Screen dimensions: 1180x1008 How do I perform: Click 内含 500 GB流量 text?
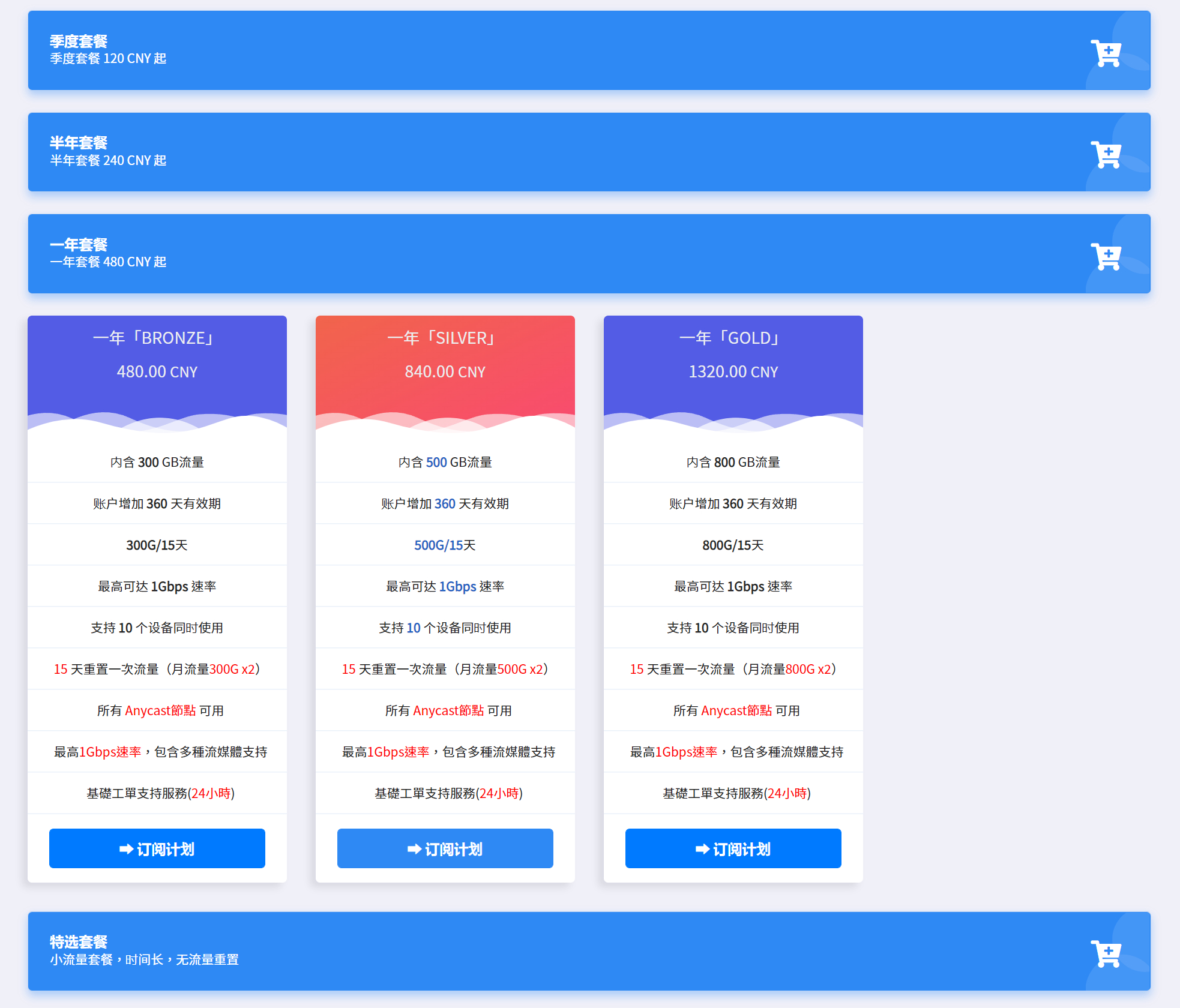pyautogui.click(x=445, y=462)
